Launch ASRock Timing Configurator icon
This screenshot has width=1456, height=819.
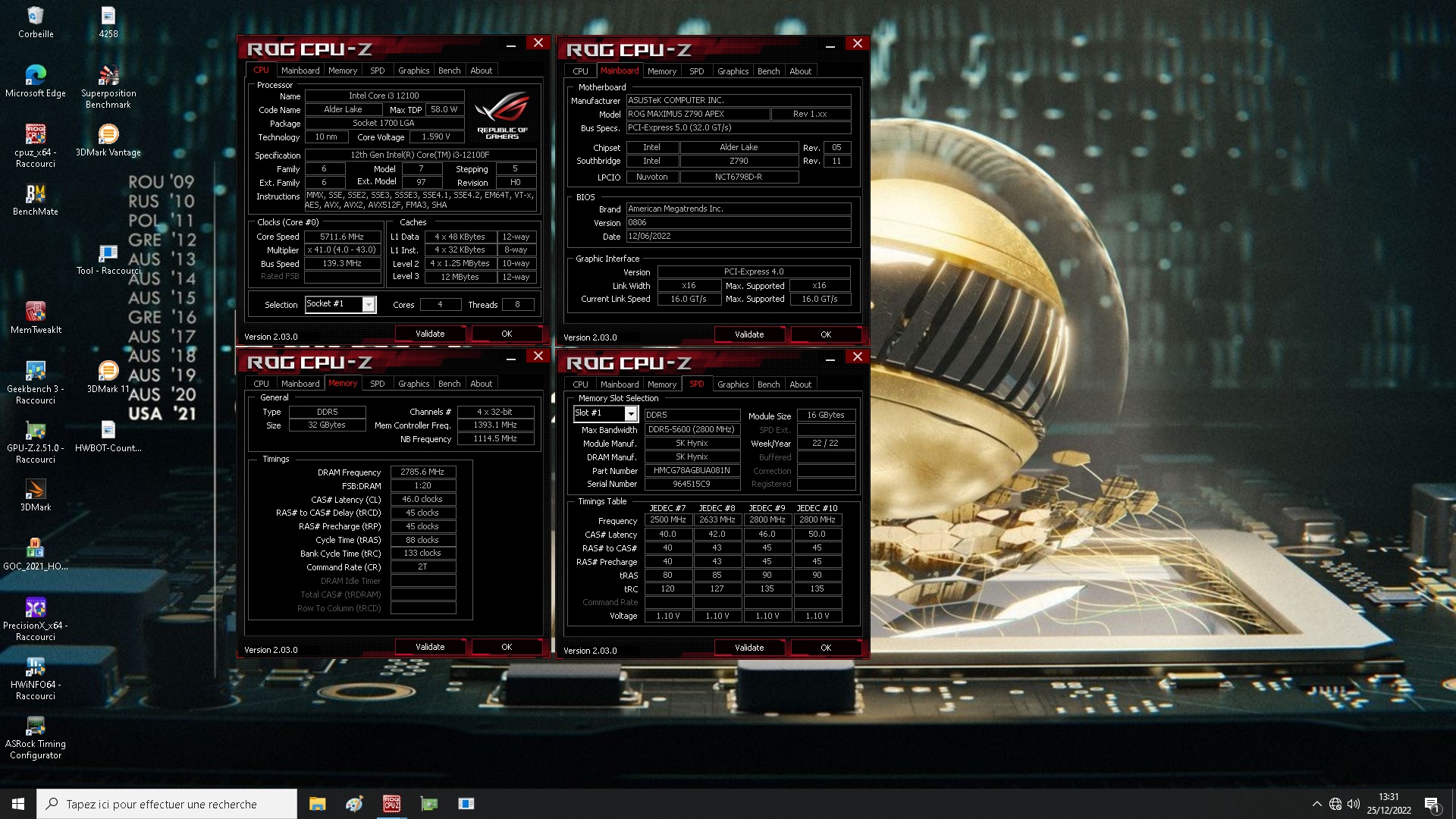click(36, 737)
